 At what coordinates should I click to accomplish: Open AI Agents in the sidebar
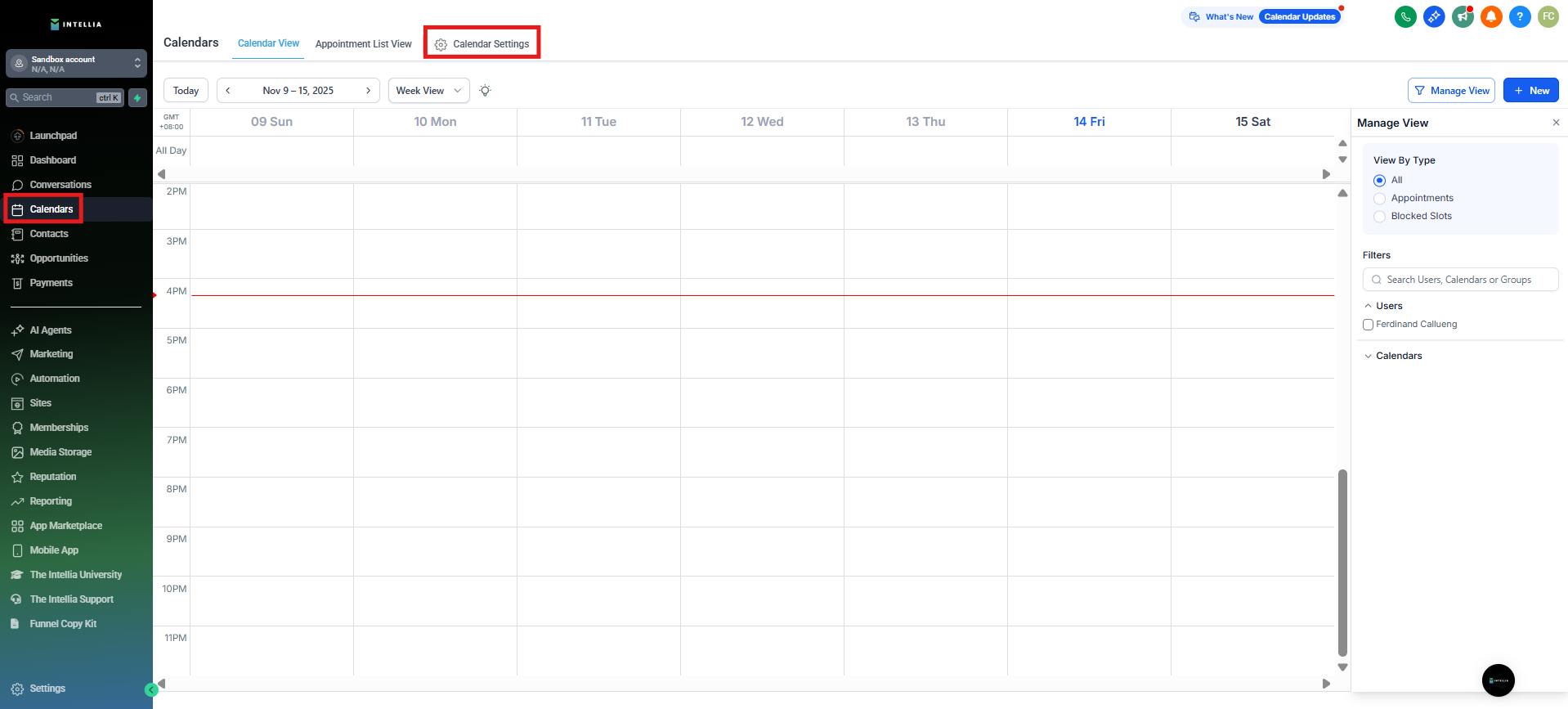tap(51, 330)
